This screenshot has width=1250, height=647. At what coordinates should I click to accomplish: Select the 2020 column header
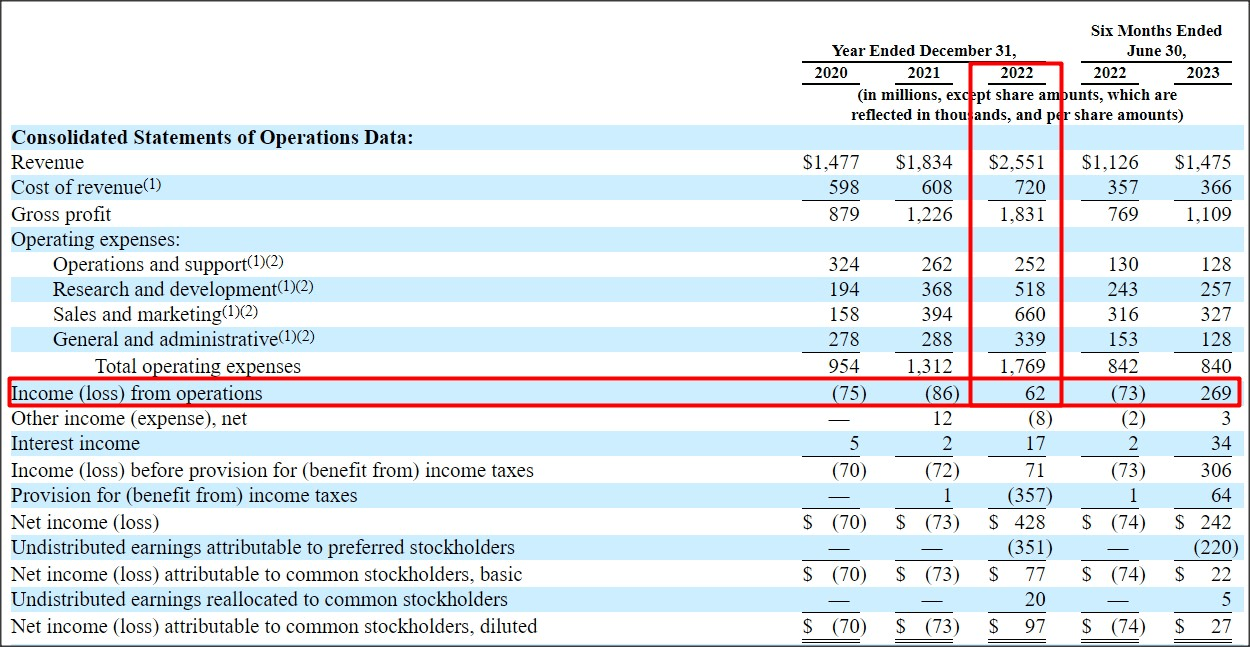(x=830, y=72)
